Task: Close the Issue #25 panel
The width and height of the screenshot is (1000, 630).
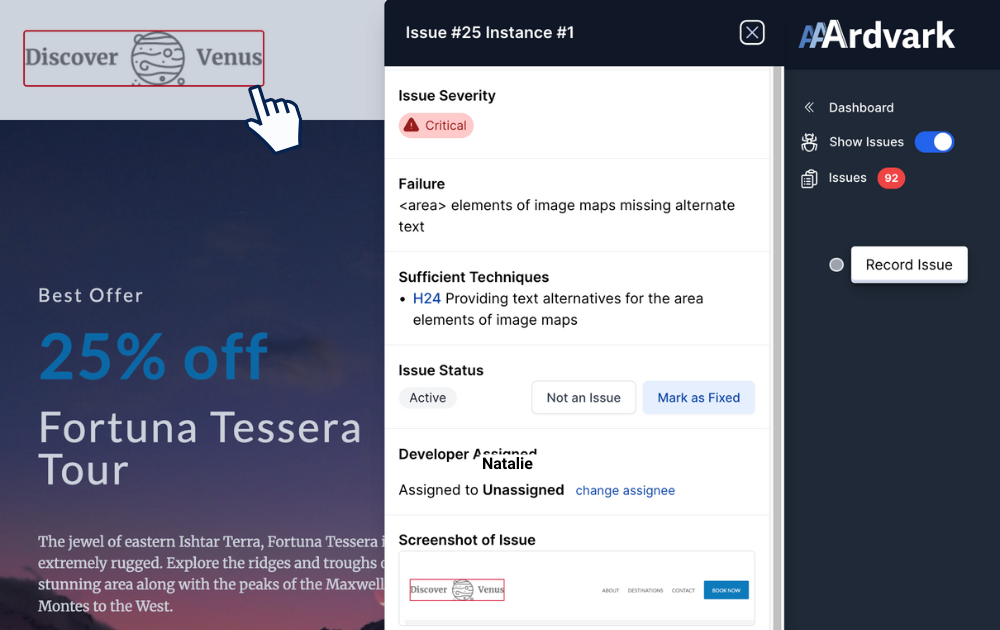Action: 752,33
